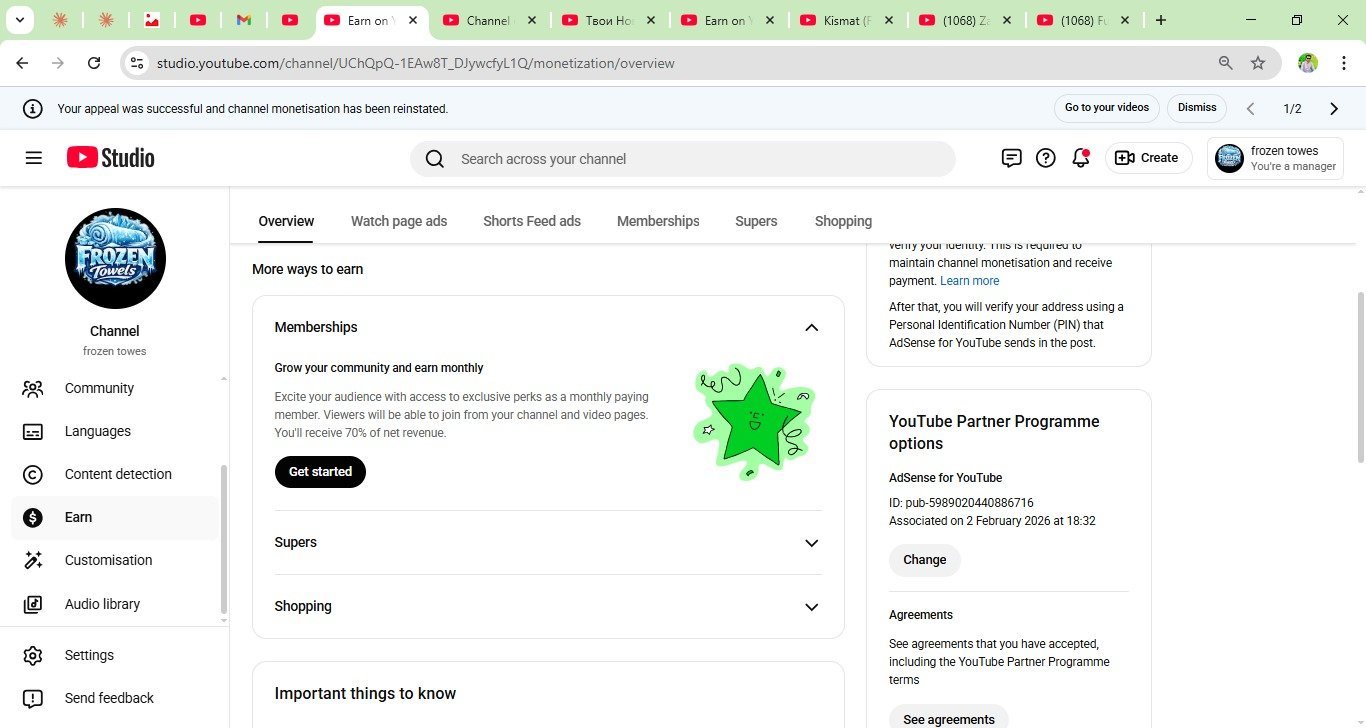Image resolution: width=1366 pixels, height=728 pixels.
Task: Expand the Supers section
Action: pyautogui.click(x=811, y=543)
